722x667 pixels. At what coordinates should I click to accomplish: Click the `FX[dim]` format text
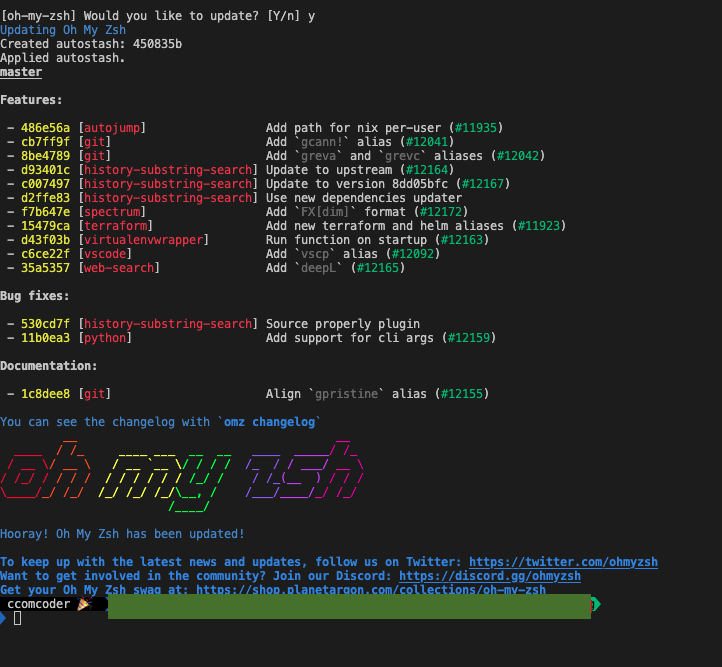click(326, 212)
